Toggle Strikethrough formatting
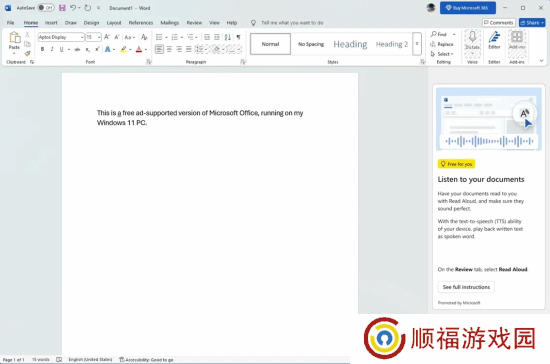This screenshot has height=364, width=550. tap(77, 49)
